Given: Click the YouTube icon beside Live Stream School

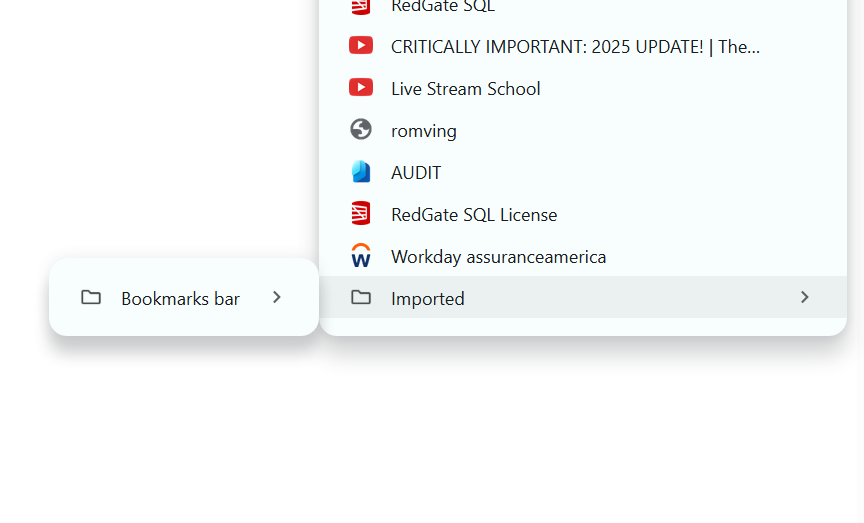Looking at the screenshot, I should click(x=361, y=88).
